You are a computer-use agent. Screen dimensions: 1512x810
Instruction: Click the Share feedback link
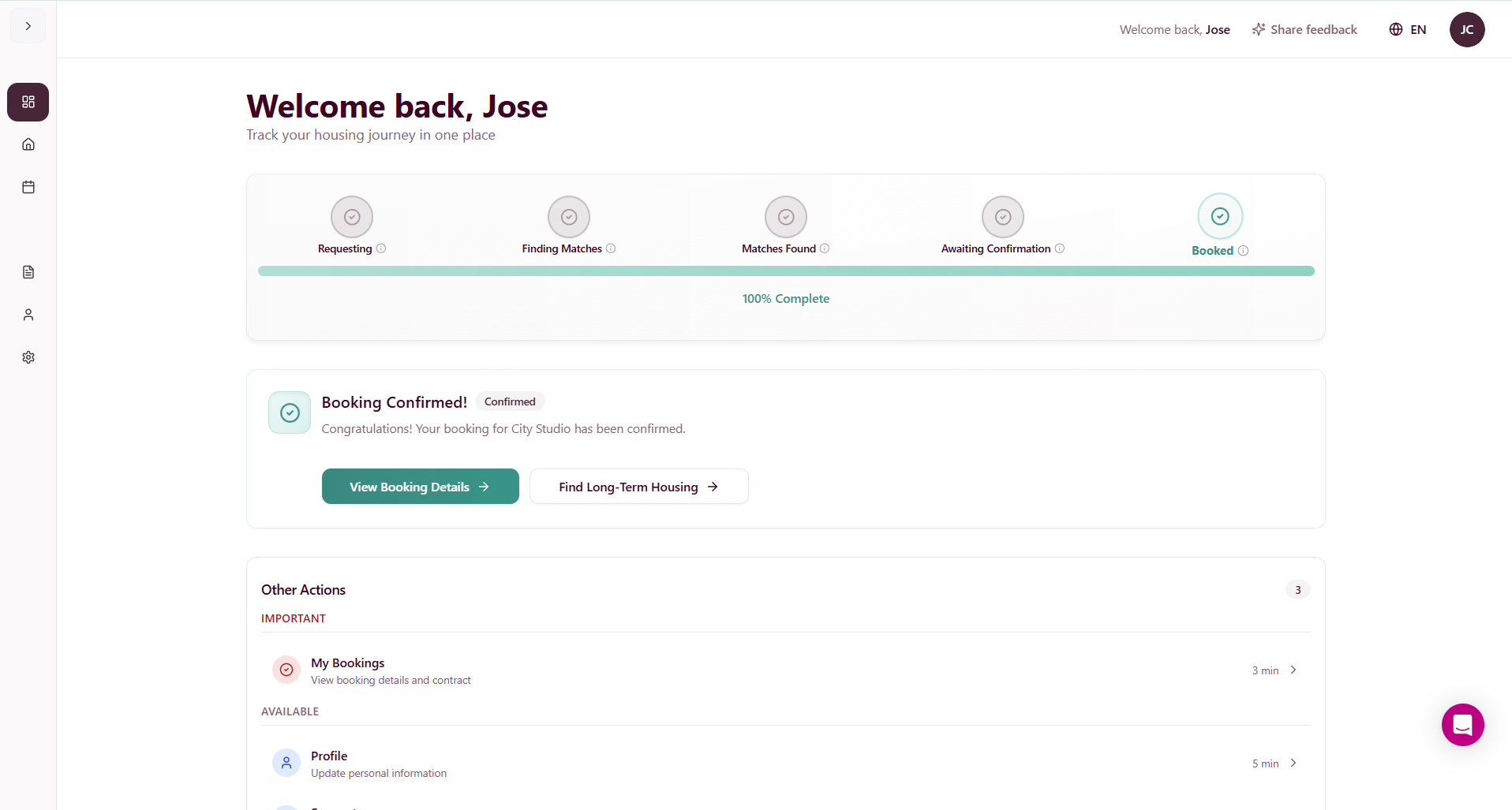[1304, 29]
